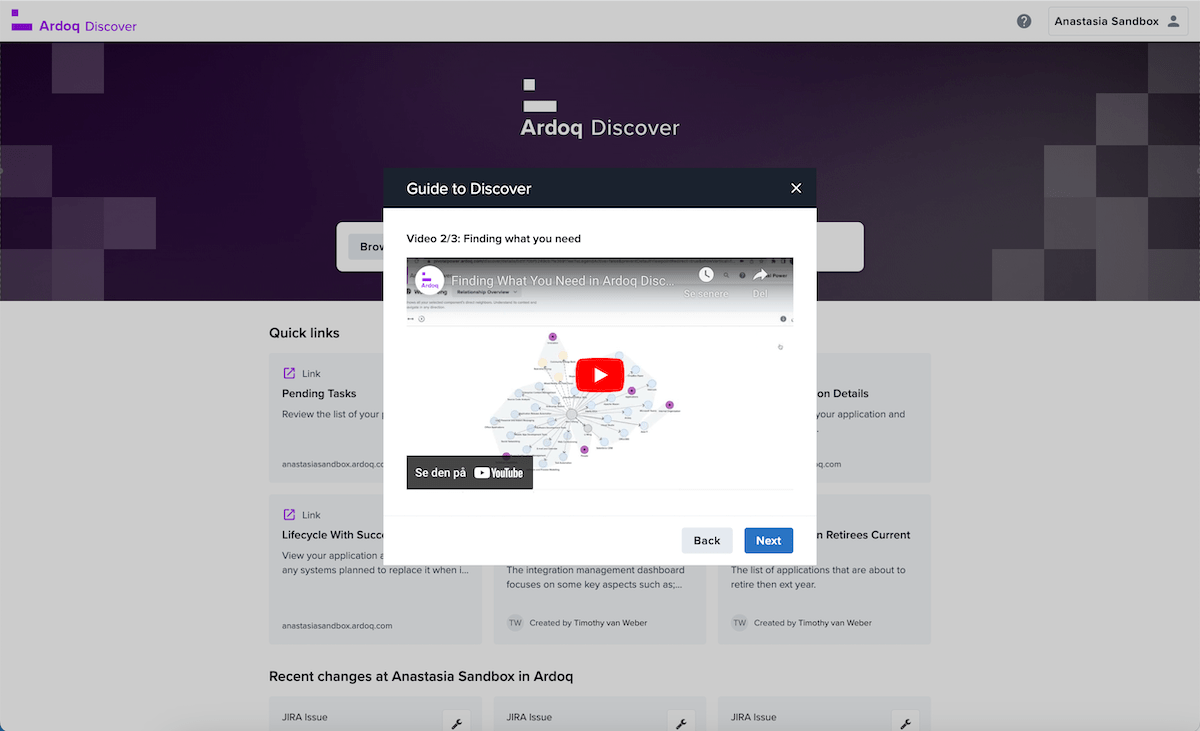Click the Quick links heading
The height and width of the screenshot is (731, 1200).
(304, 333)
